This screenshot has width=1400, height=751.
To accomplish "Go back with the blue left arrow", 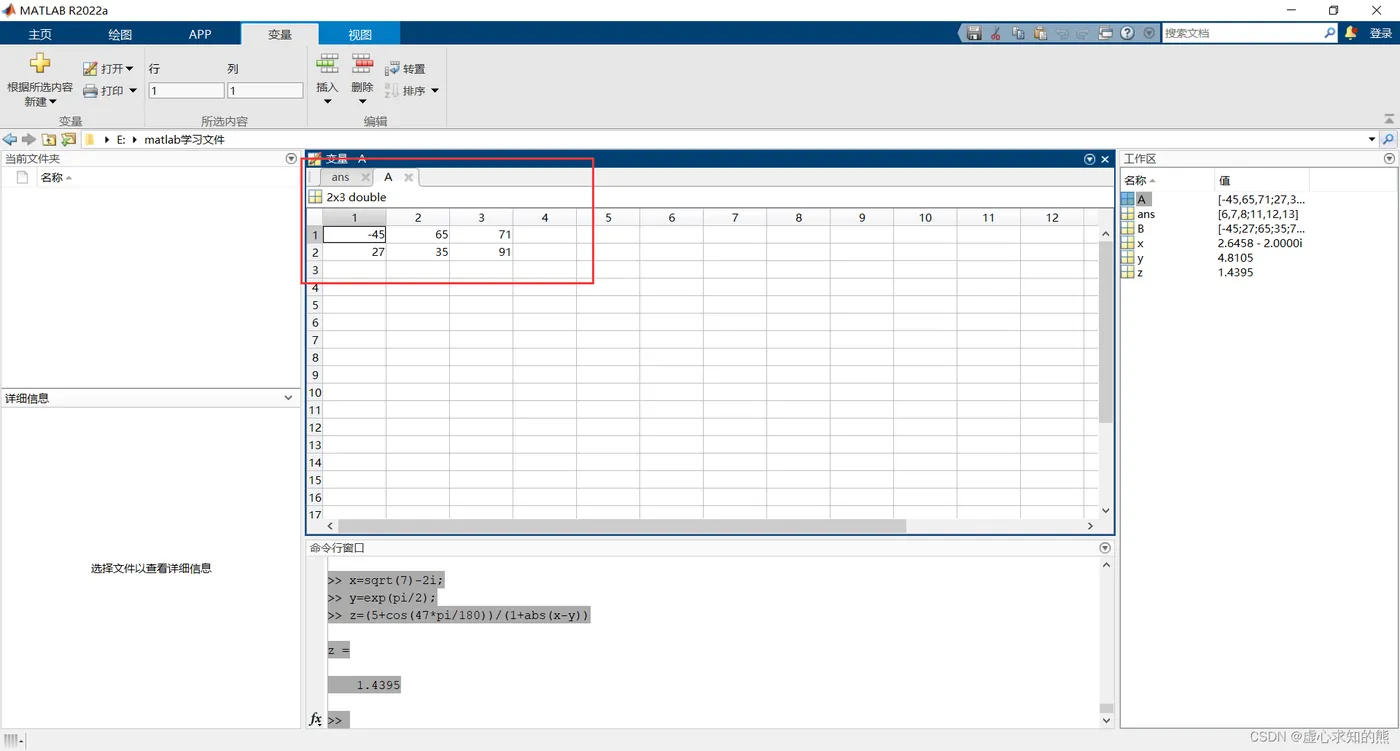I will pyautogui.click(x=10, y=140).
